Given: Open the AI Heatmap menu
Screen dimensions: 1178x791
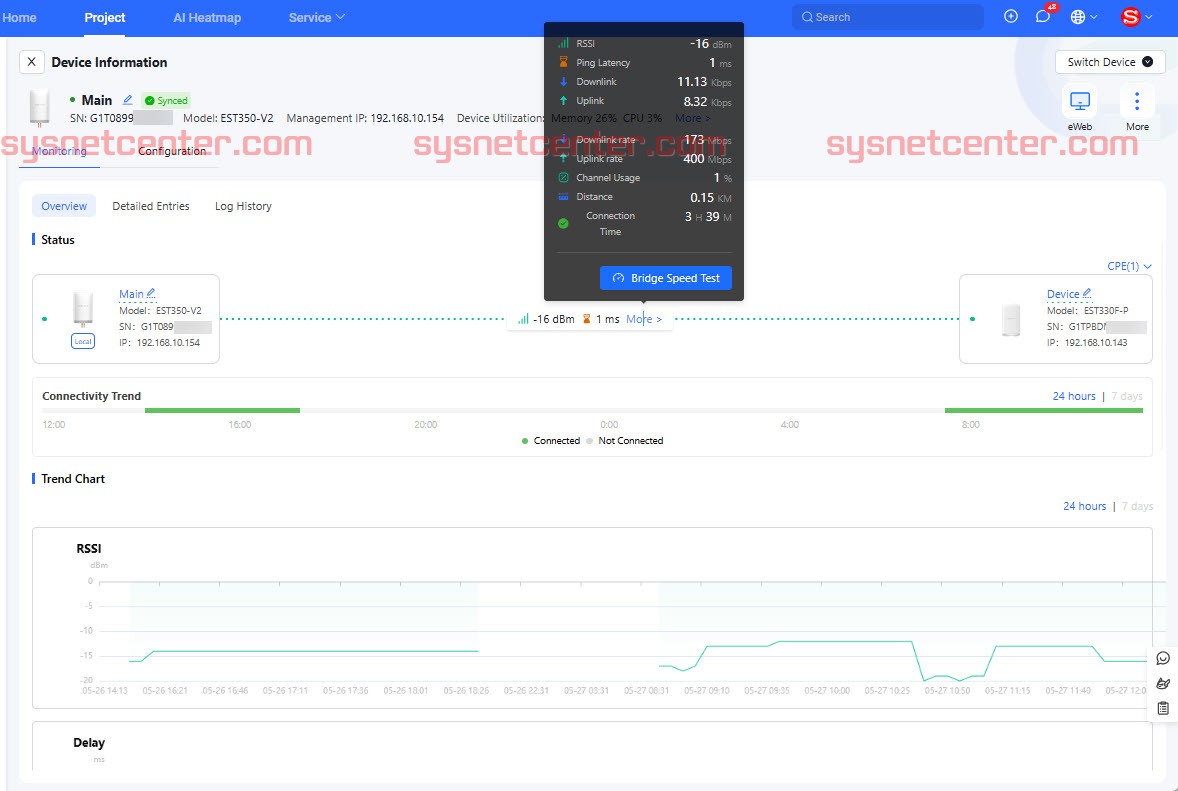Looking at the screenshot, I should [x=207, y=17].
